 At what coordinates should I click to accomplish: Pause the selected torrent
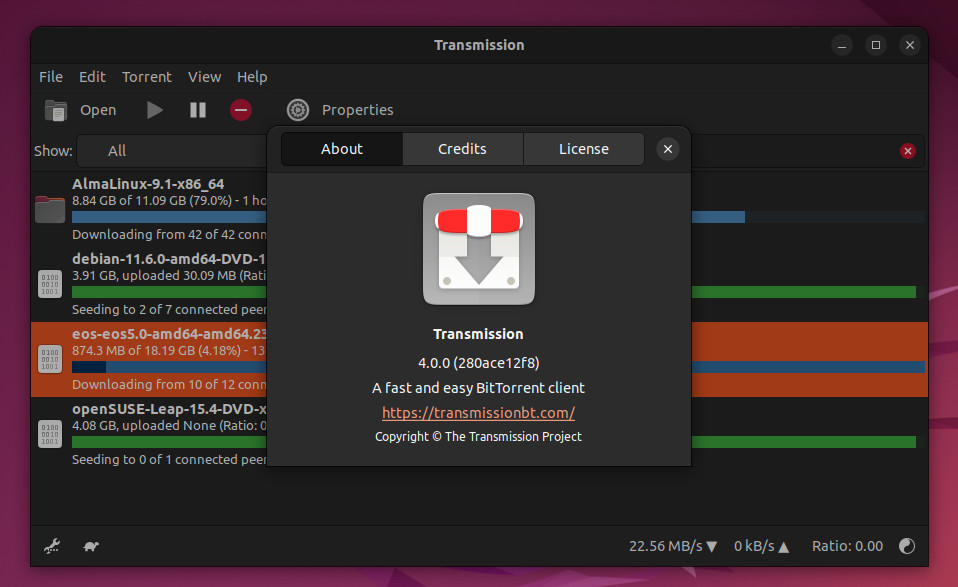(197, 110)
